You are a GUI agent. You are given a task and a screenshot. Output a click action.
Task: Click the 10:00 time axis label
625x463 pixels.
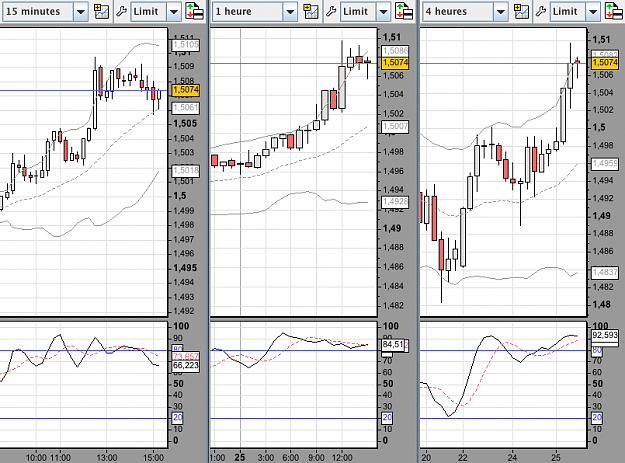click(36, 457)
